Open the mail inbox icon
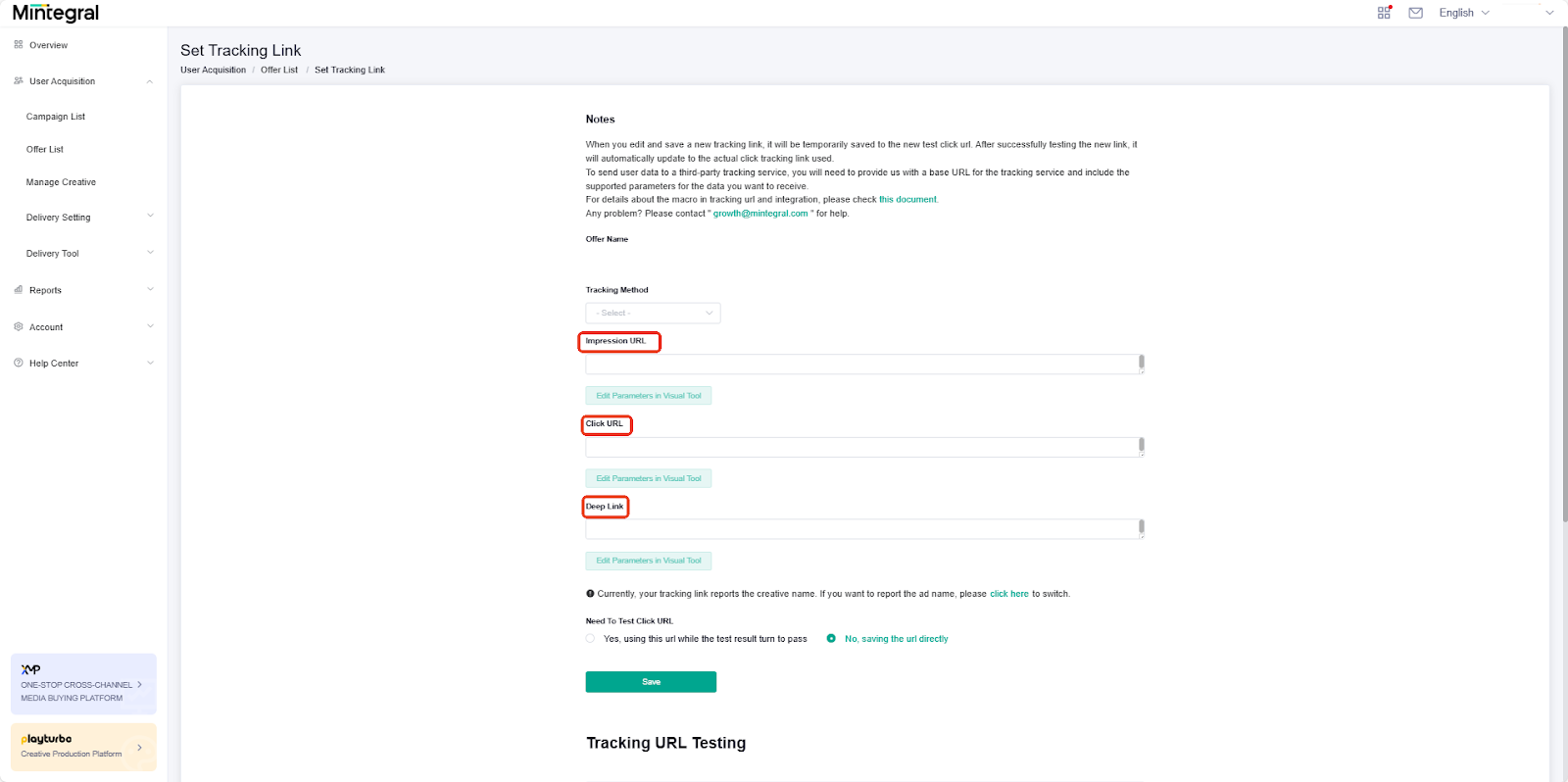This screenshot has height=782, width=1568. pyautogui.click(x=1415, y=13)
